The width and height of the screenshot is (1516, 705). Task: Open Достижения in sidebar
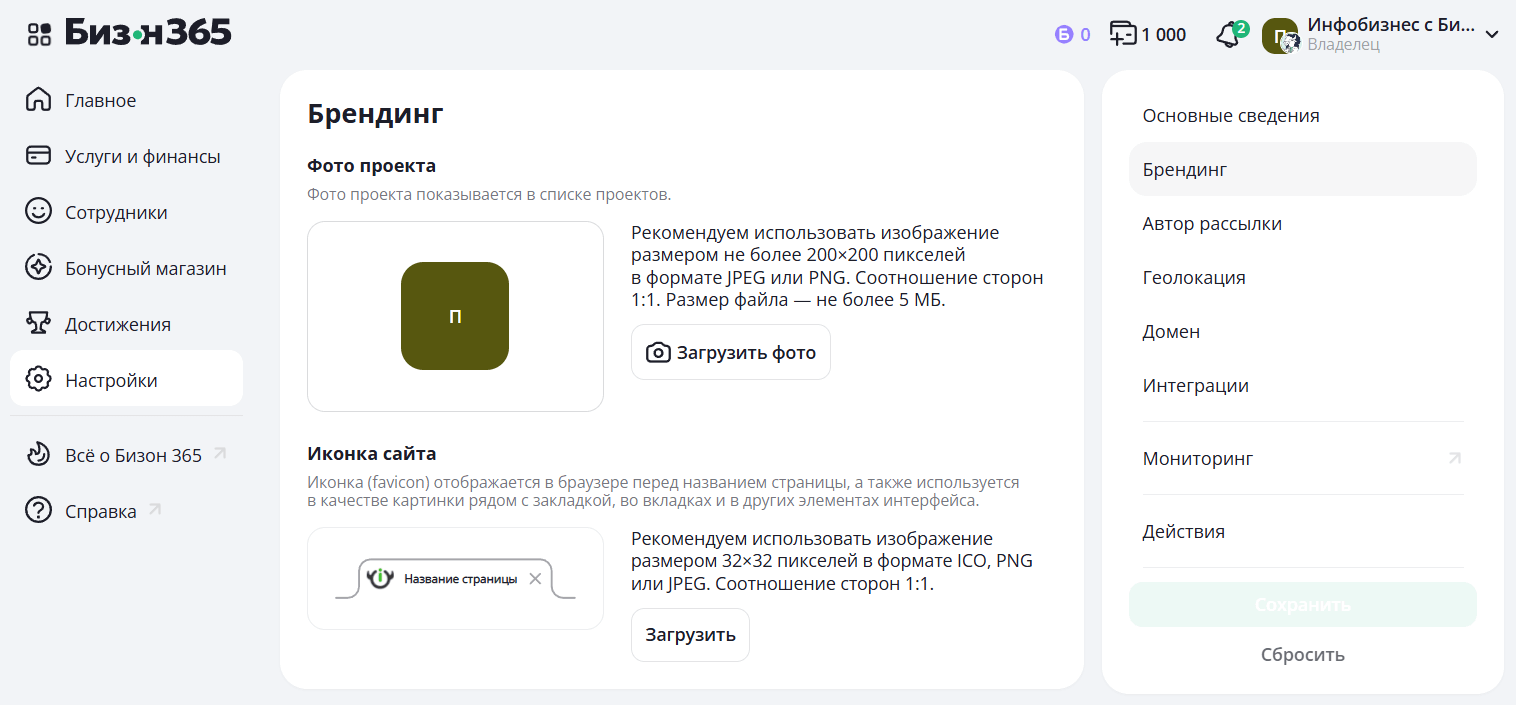pos(117,325)
